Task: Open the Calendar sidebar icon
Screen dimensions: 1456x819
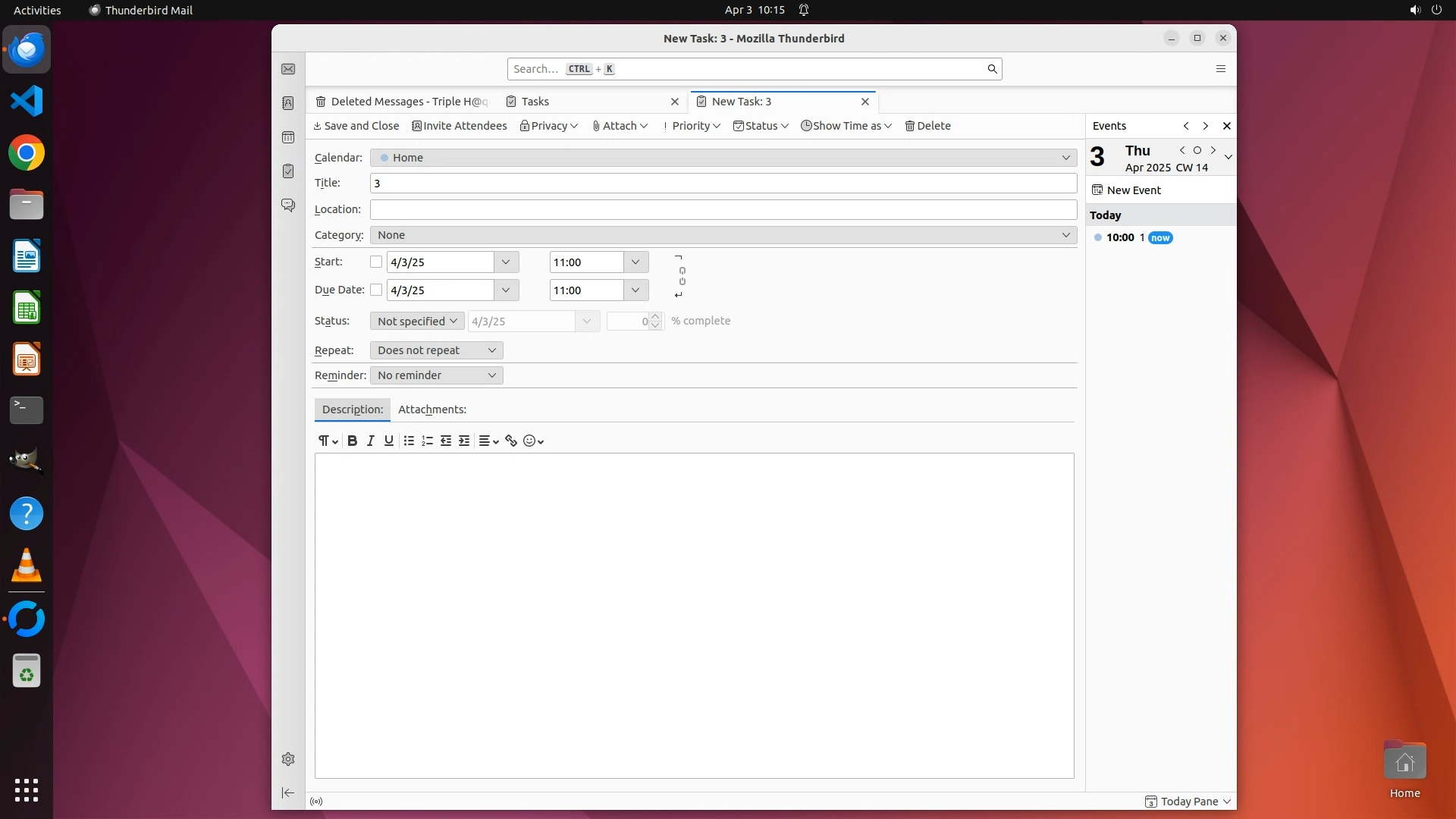Action: [288, 137]
